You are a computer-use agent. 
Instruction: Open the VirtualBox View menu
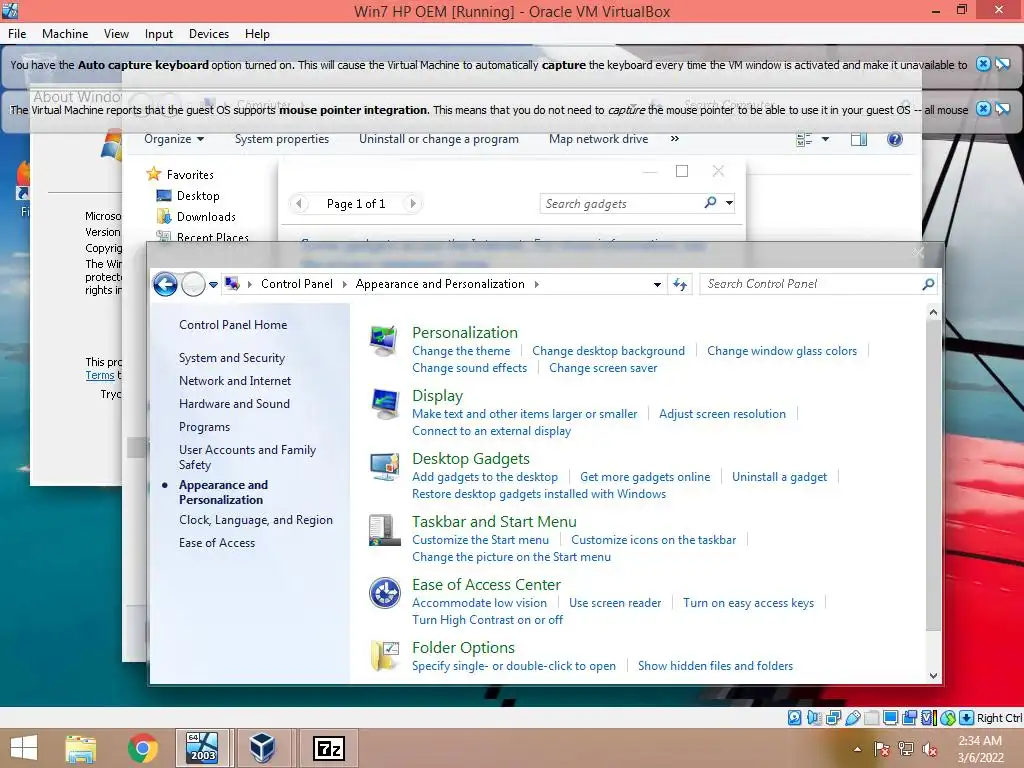pos(116,34)
